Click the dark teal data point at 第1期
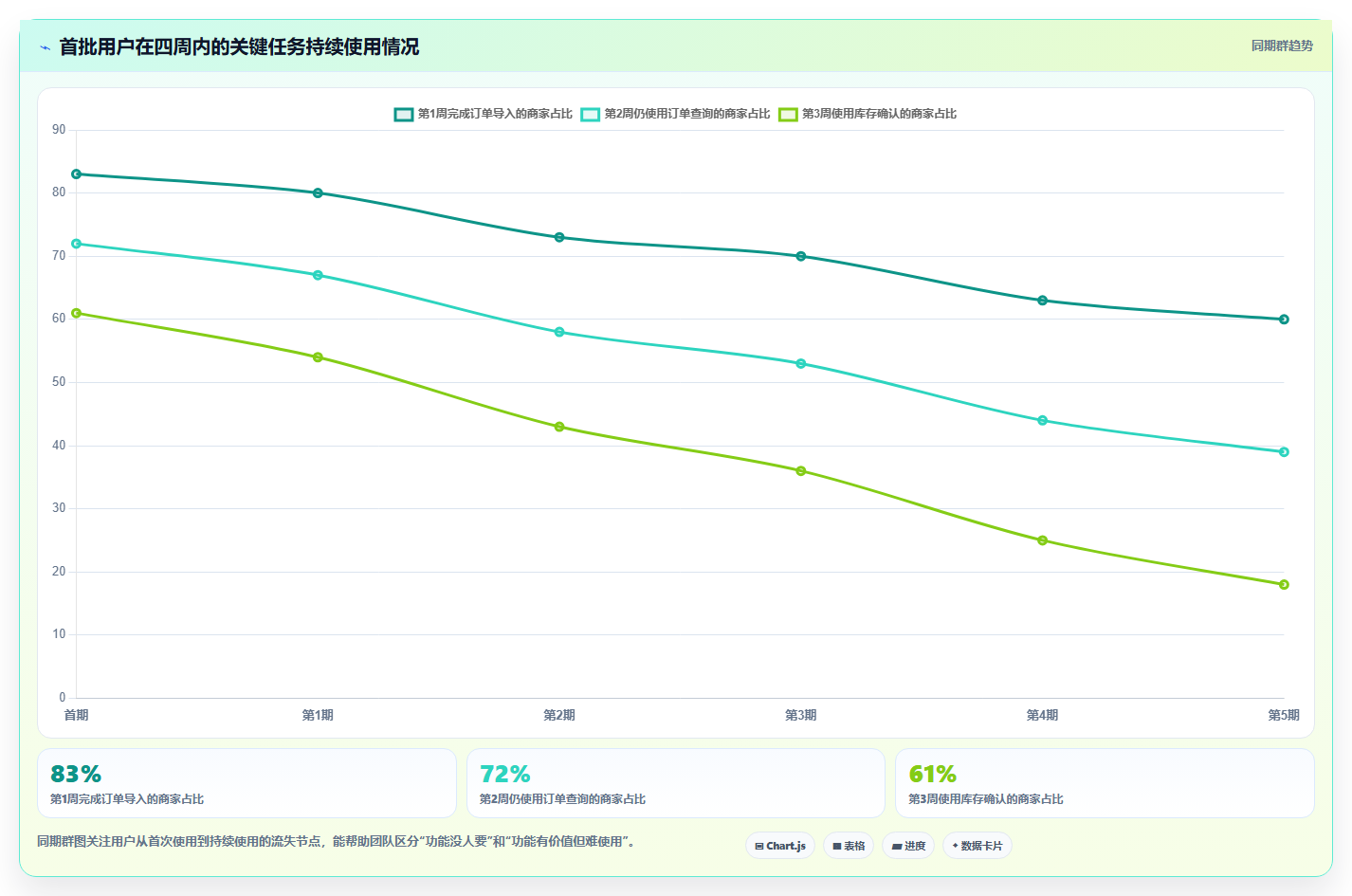This screenshot has width=1352, height=896. point(318,193)
